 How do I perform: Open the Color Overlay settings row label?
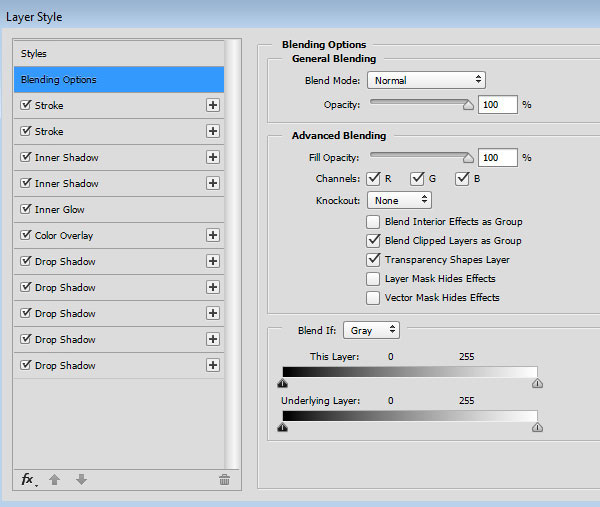tap(64, 235)
